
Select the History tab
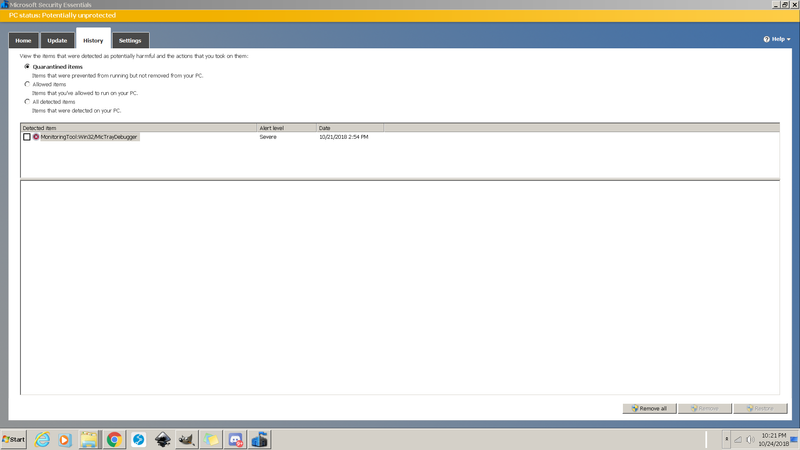point(93,40)
